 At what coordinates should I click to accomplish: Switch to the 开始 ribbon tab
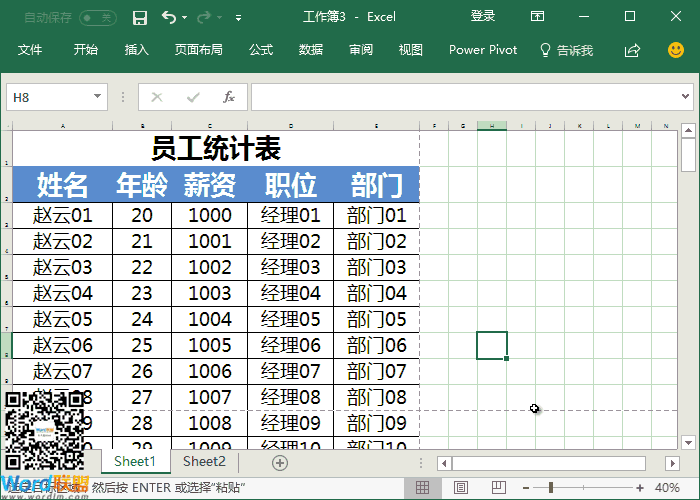pyautogui.click(x=86, y=50)
